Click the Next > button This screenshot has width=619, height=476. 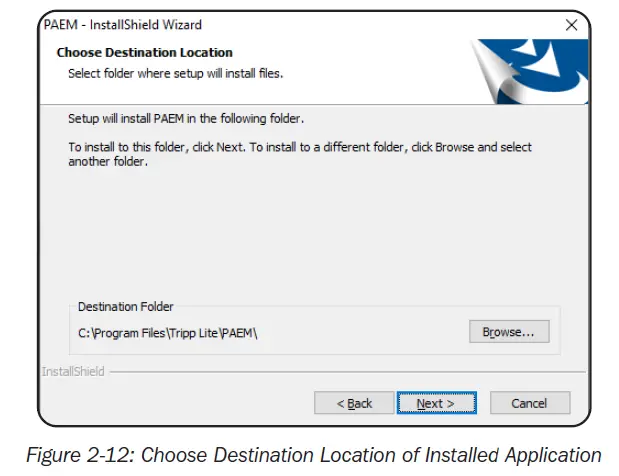[437, 403]
